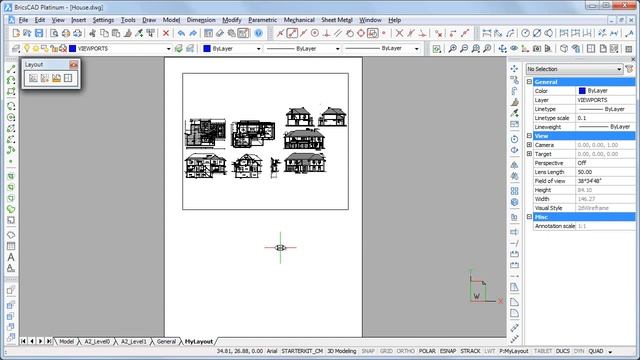Toggle LWT lineweight display
This screenshot has width=640, height=360.
pyautogui.click(x=489, y=351)
